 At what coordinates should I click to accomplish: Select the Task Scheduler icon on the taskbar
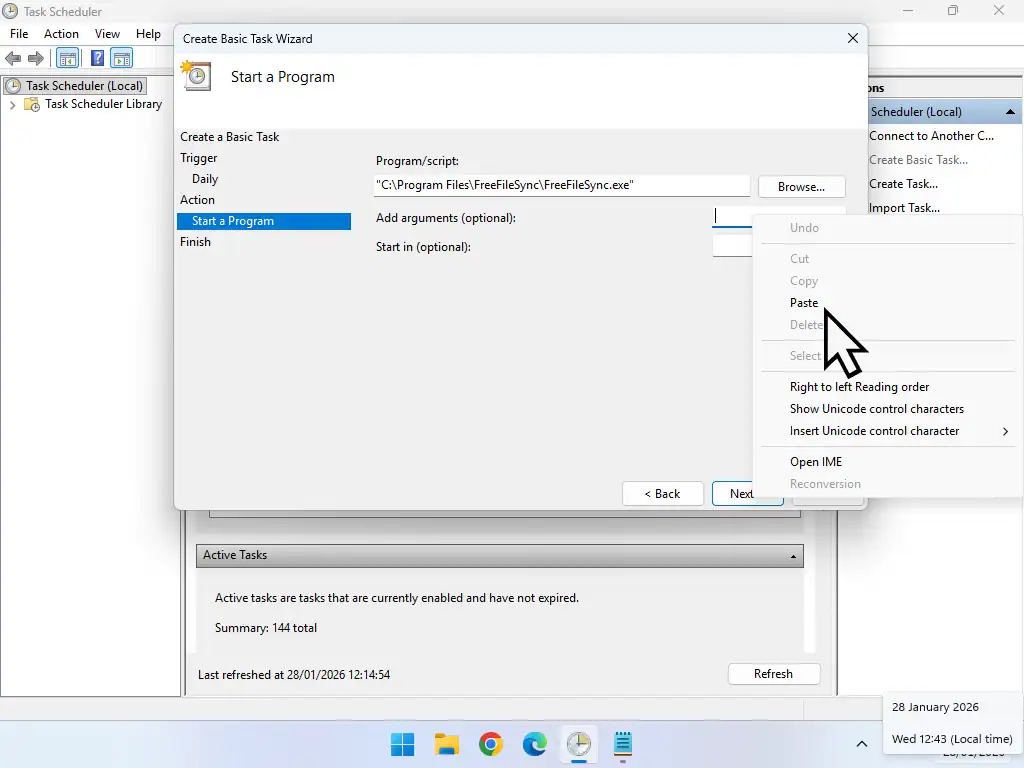point(580,744)
